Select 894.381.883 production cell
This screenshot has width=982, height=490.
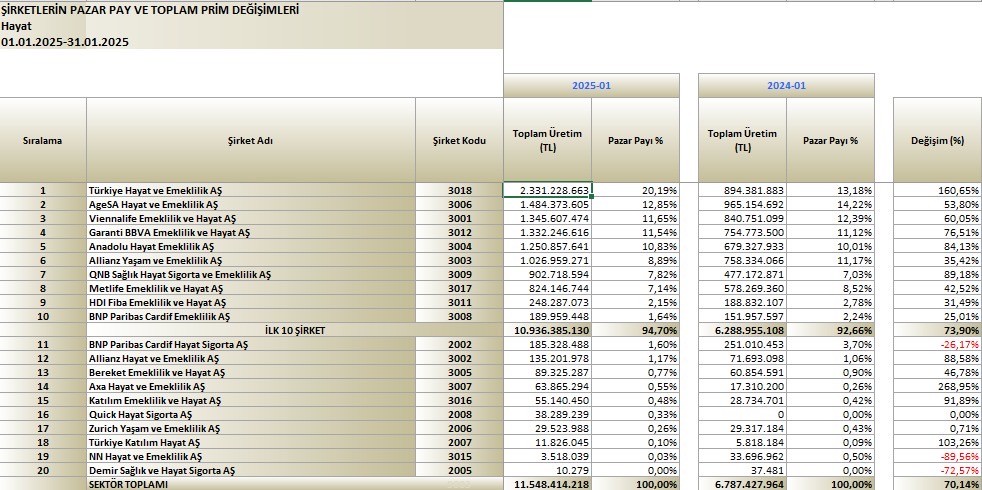pyautogui.click(x=742, y=190)
